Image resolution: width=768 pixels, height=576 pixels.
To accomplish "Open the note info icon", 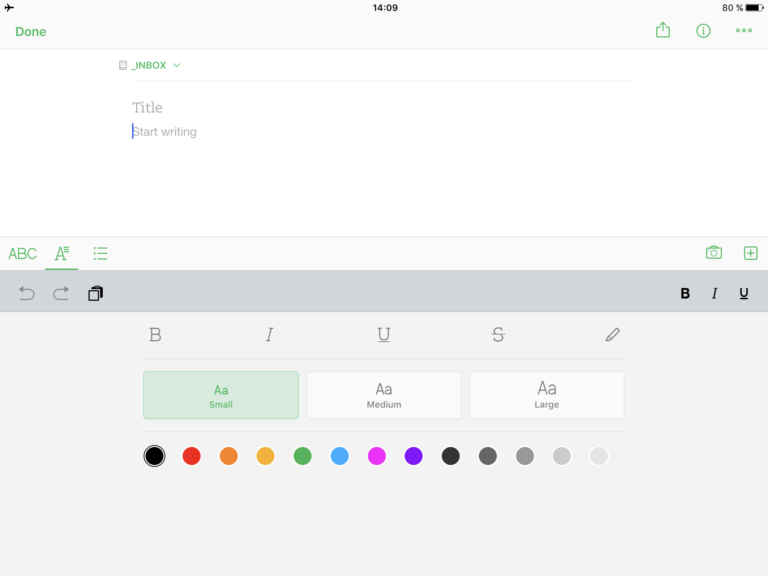I will pos(703,31).
